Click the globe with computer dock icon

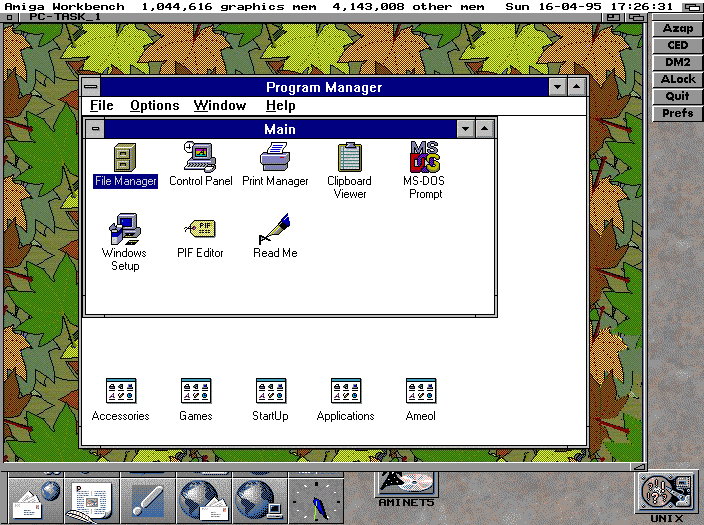tap(260, 500)
